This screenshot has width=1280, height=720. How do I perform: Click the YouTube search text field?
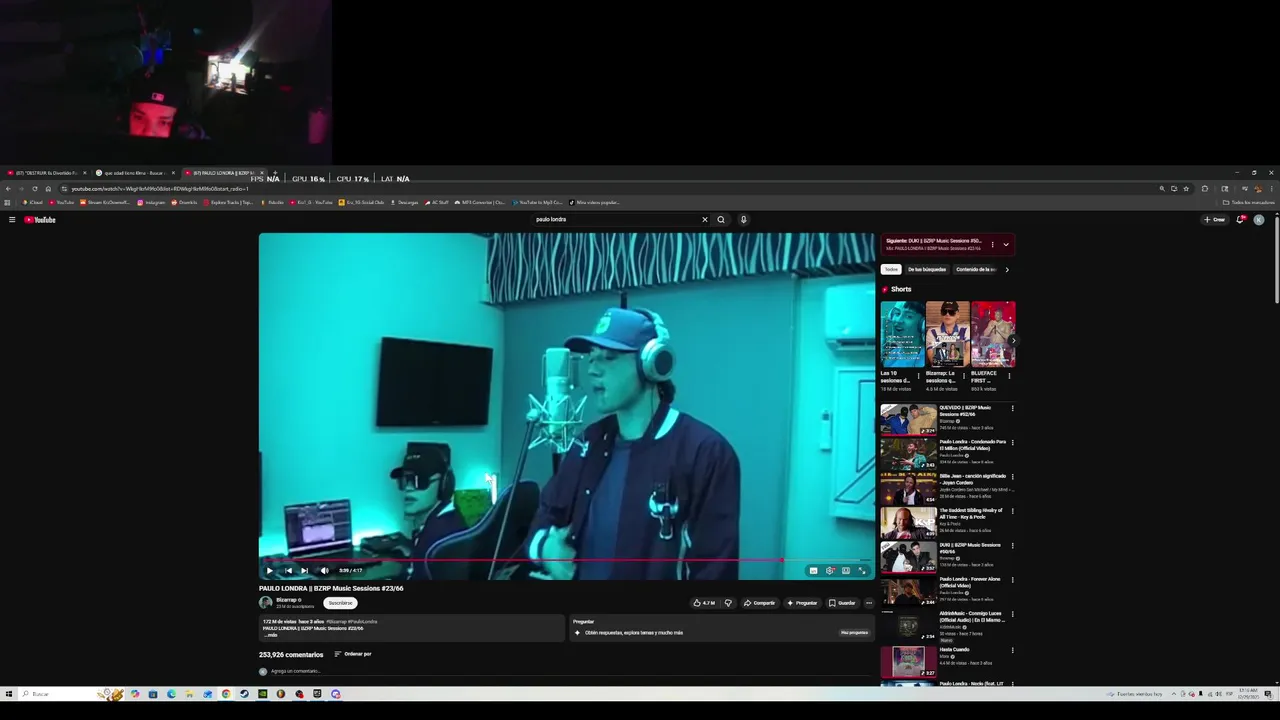click(x=615, y=220)
